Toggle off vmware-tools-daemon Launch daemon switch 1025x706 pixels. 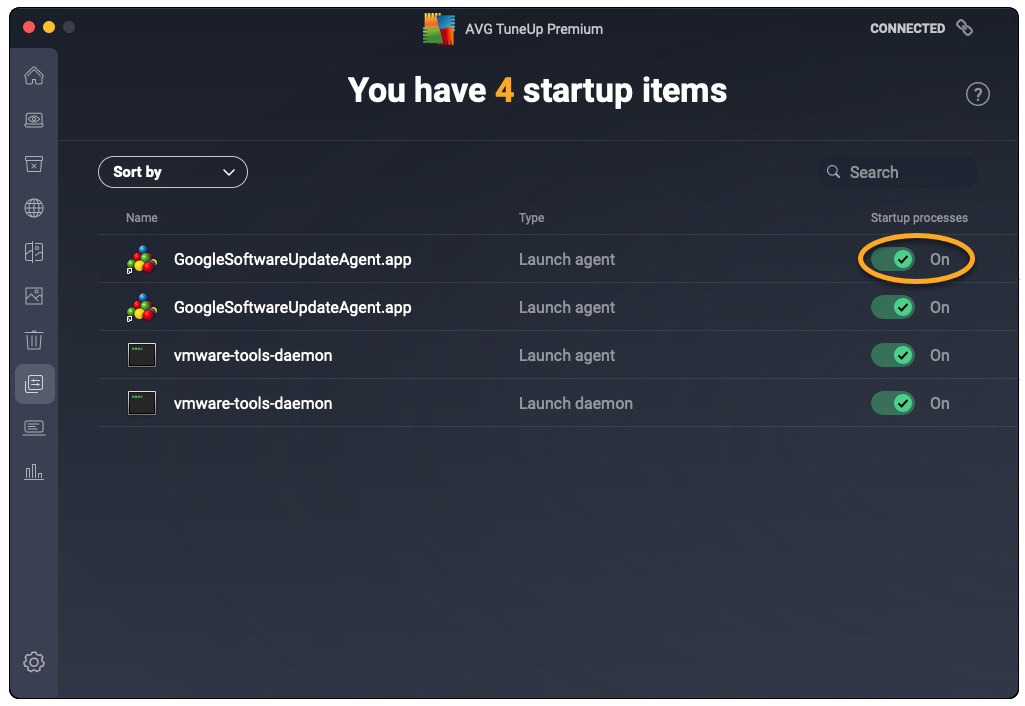point(892,403)
